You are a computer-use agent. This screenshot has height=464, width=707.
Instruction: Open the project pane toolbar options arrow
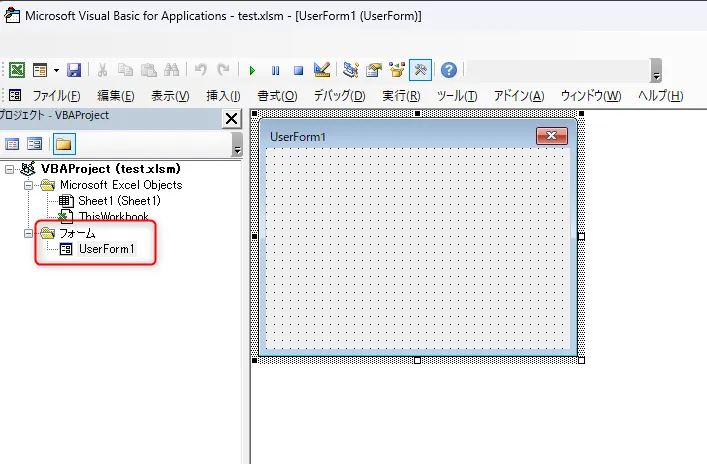[237, 145]
